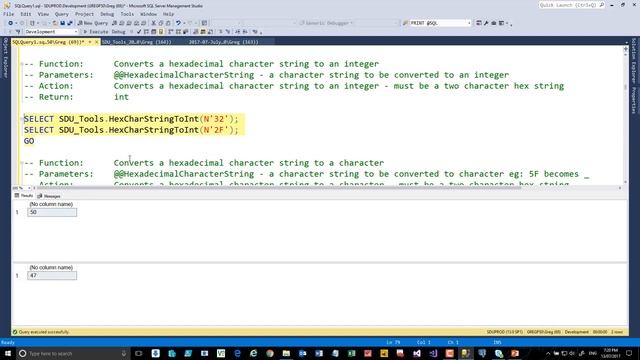Open the Project menu
The height and width of the screenshot is (360, 640).
(x=84, y=14)
